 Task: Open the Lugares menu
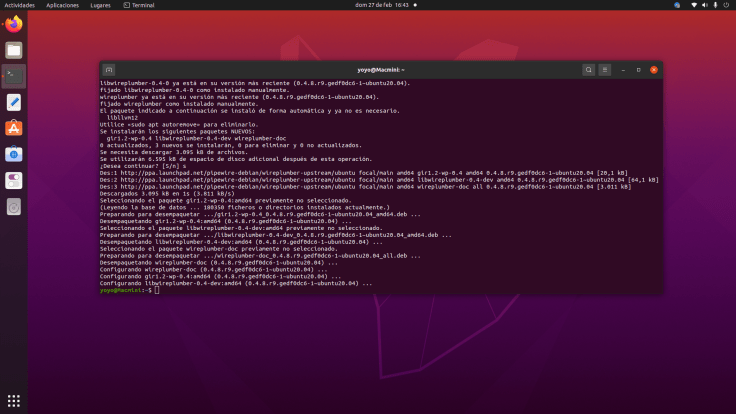(x=100, y=5)
